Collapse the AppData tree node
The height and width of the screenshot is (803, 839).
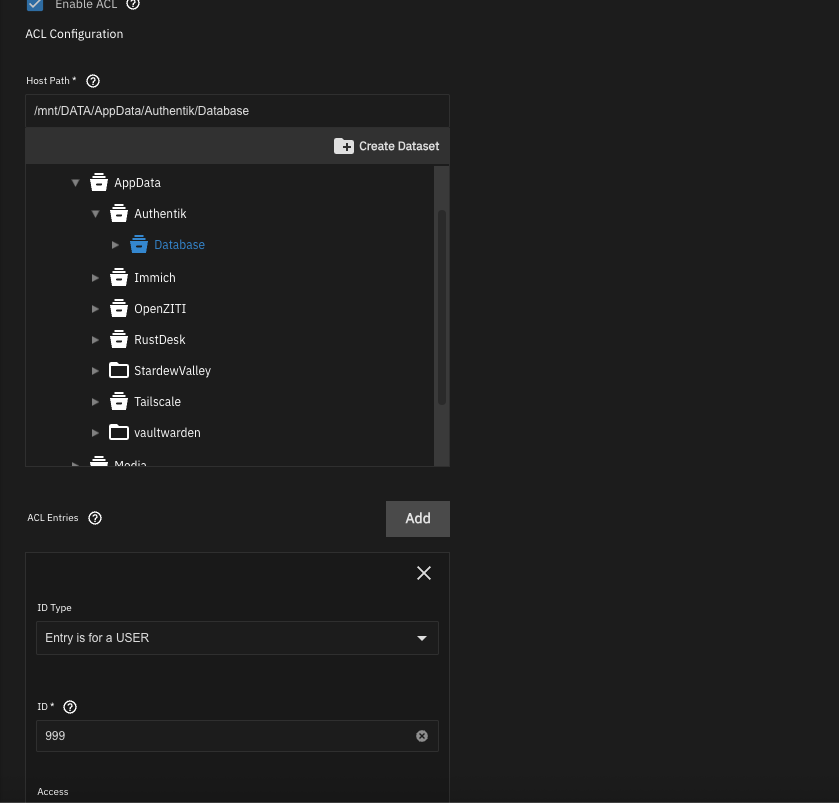(x=75, y=183)
